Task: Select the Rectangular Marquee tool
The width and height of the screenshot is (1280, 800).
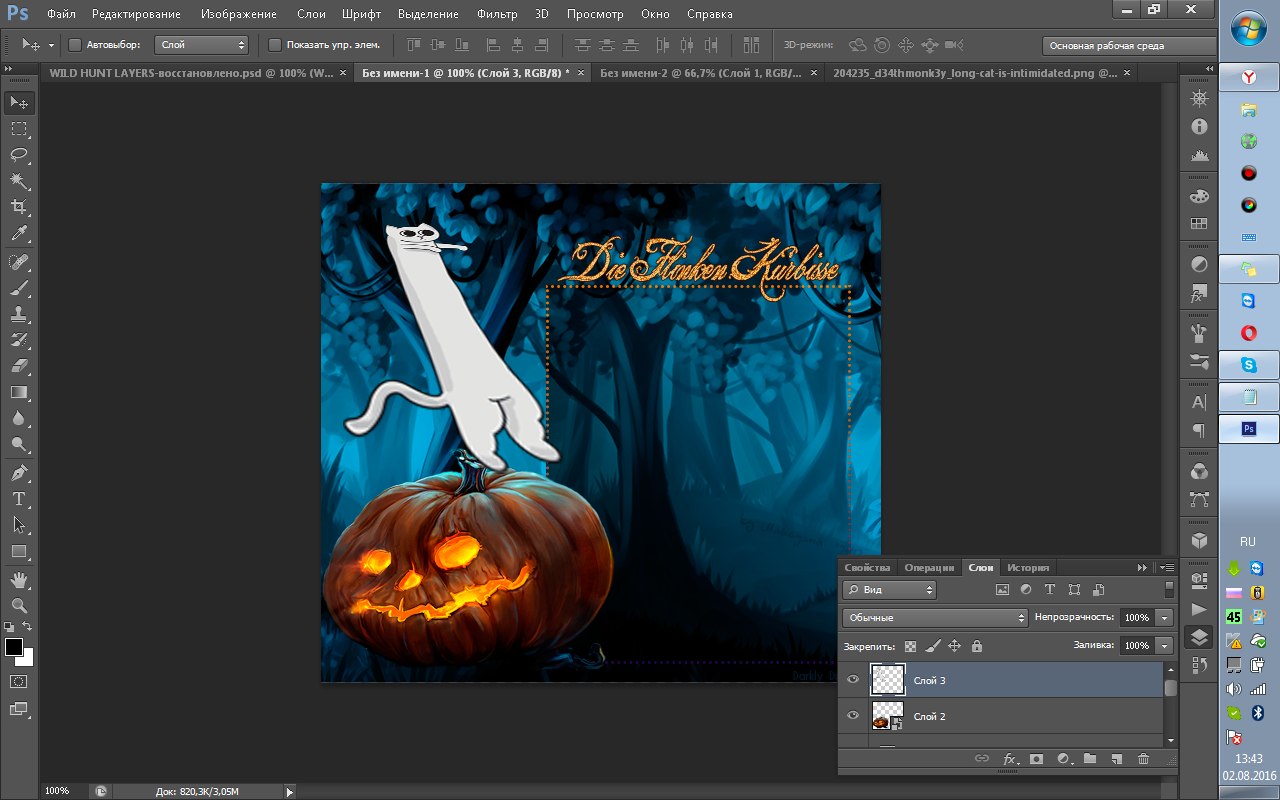Action: (x=19, y=128)
